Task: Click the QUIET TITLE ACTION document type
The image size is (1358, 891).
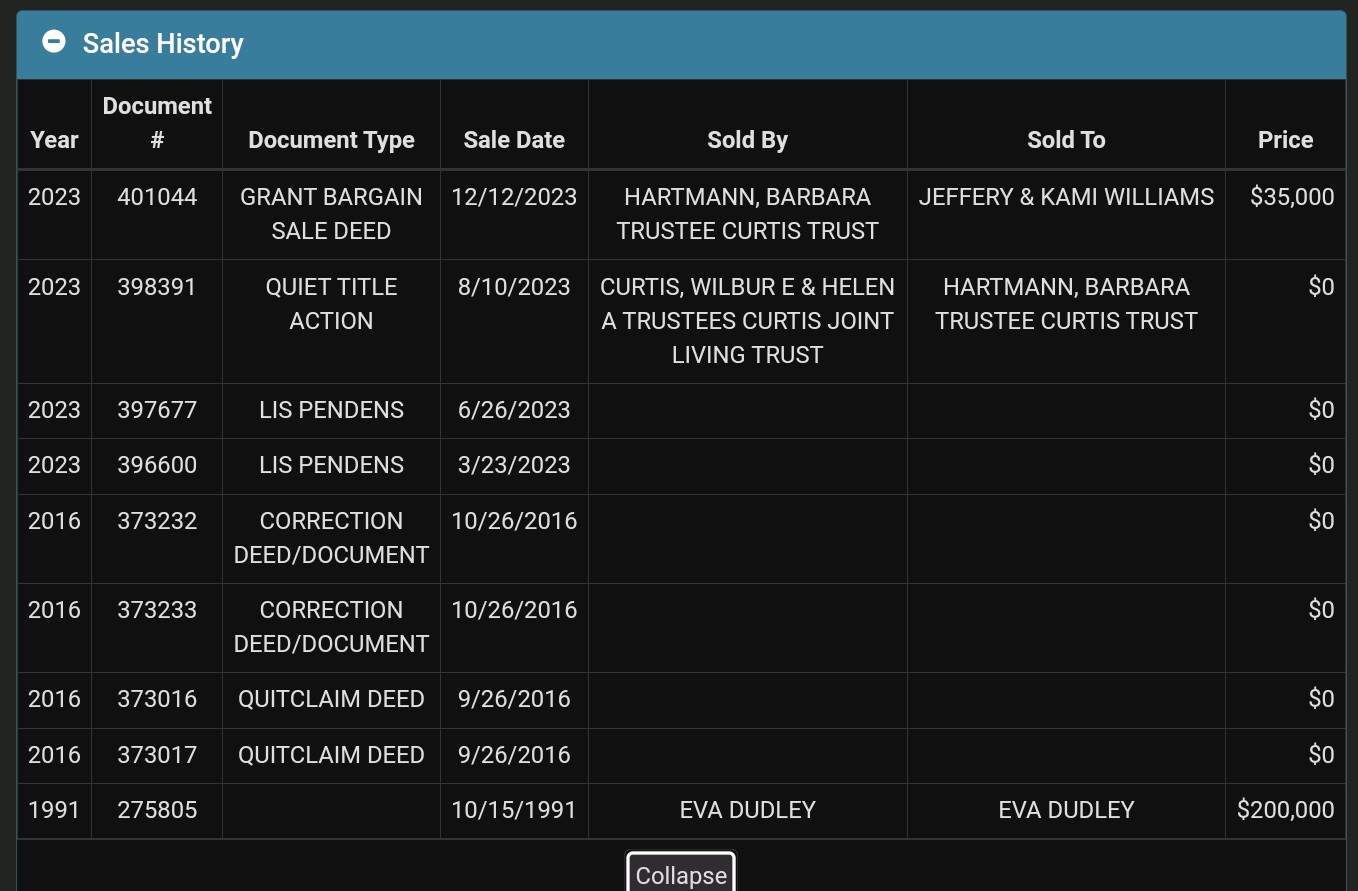Action: click(331, 304)
